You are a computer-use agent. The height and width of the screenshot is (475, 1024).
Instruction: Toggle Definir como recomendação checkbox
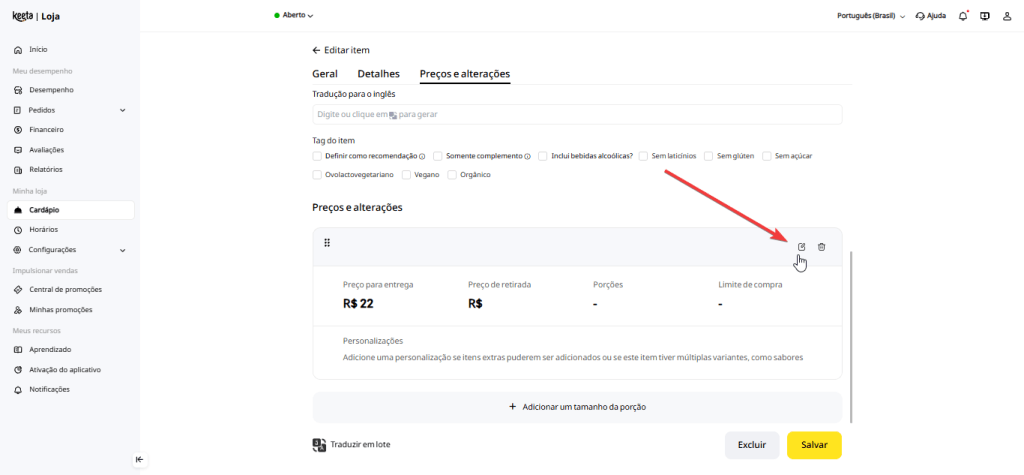point(317,156)
